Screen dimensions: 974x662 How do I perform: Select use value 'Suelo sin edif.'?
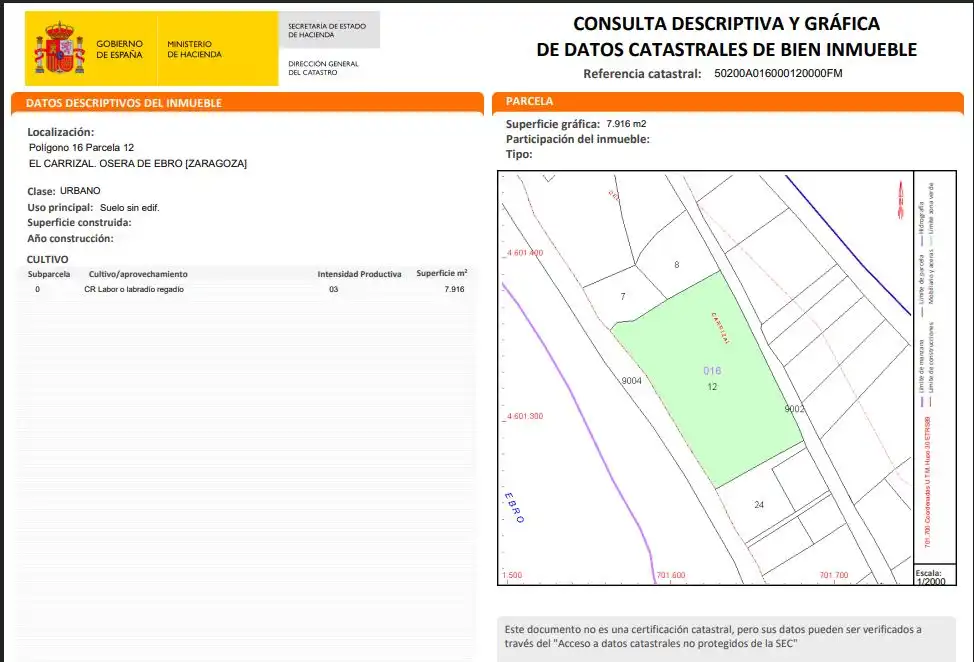coord(130,208)
